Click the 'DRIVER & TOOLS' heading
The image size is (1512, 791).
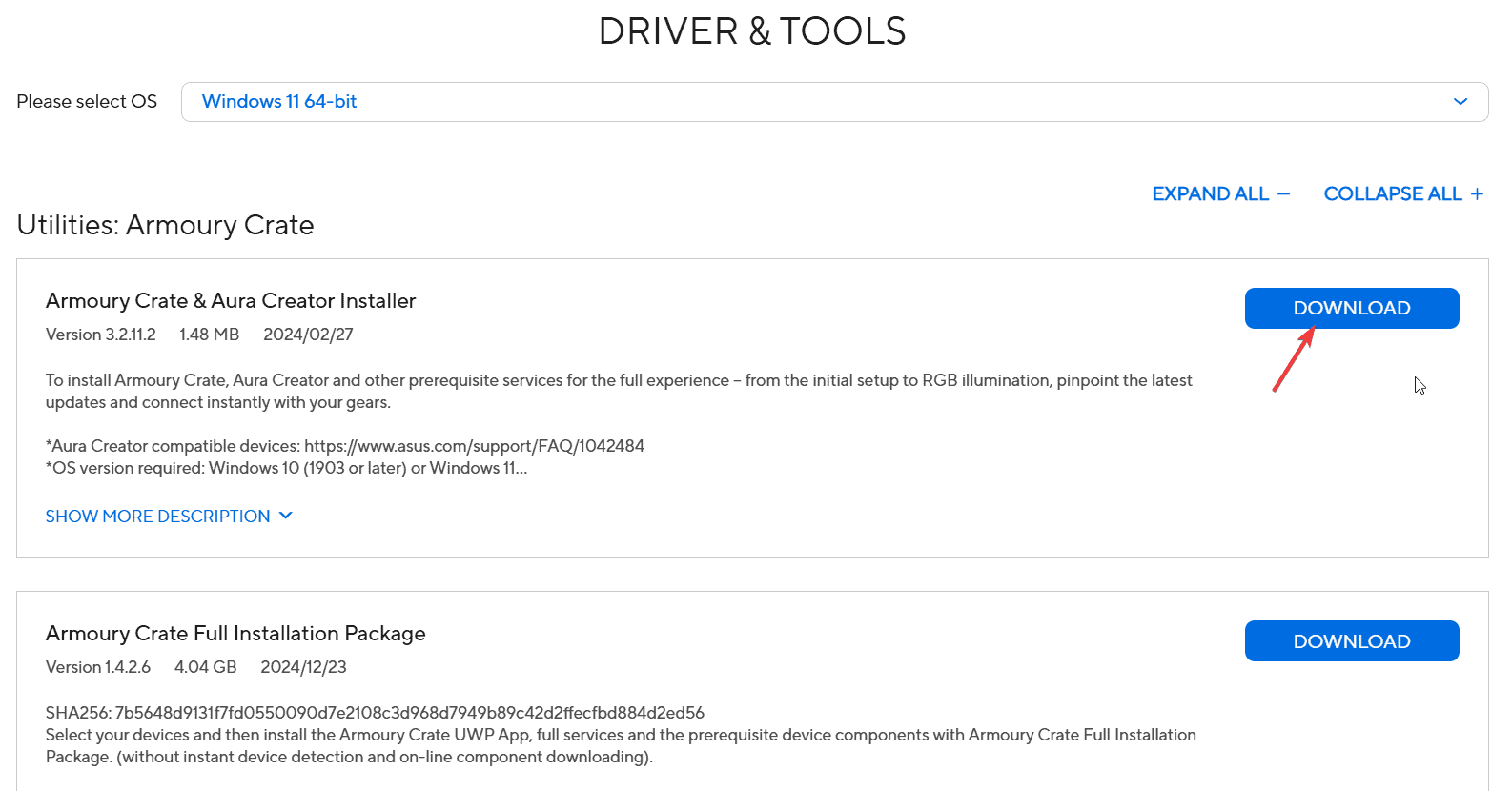point(752,31)
